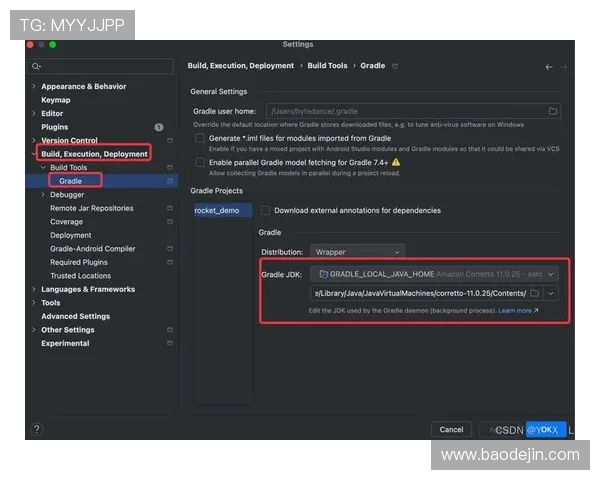Viewport: 600px width, 480px height.
Task: Open Remote Jar Repositories settings
Action: 91,208
